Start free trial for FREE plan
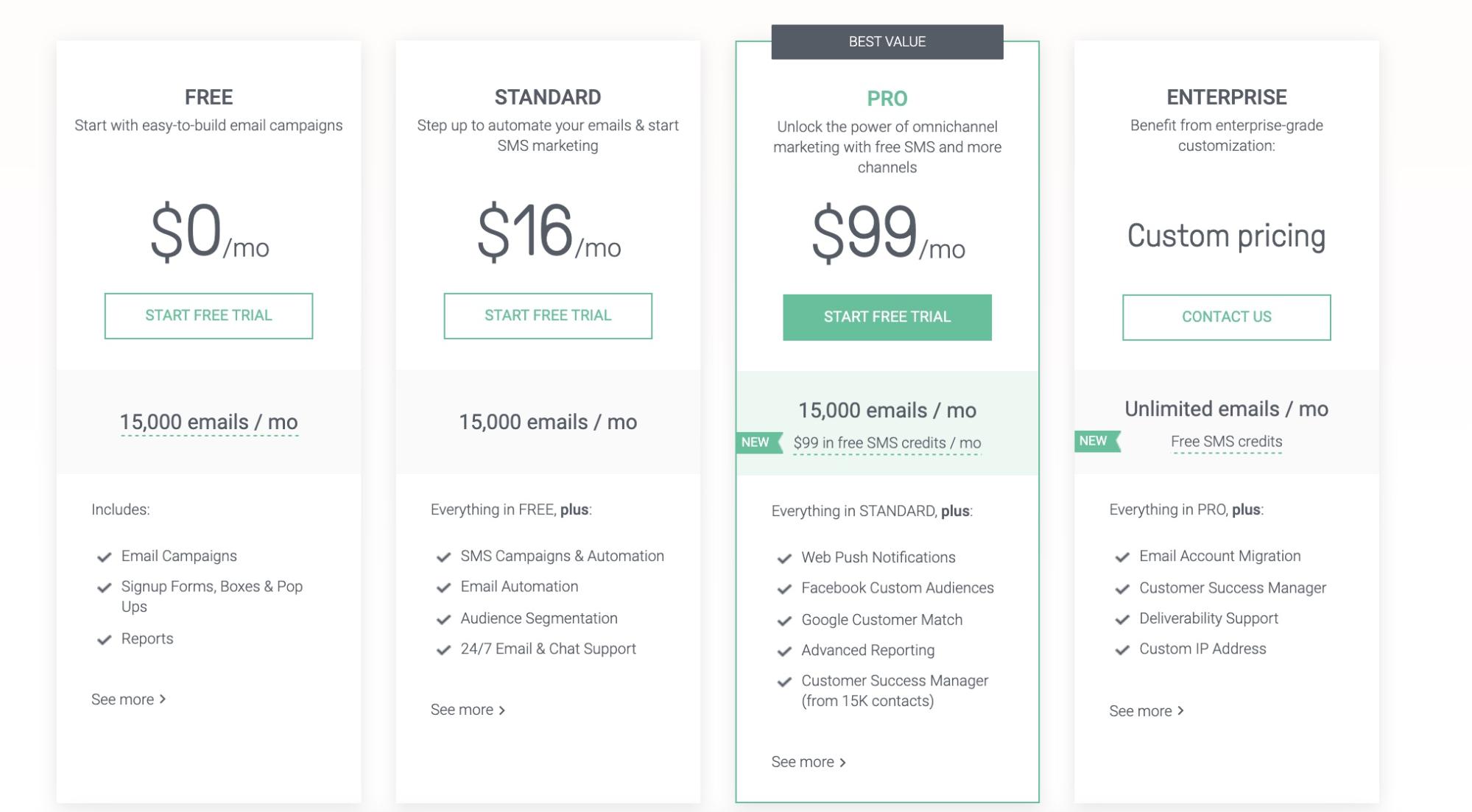The image size is (1472, 812). 208,316
